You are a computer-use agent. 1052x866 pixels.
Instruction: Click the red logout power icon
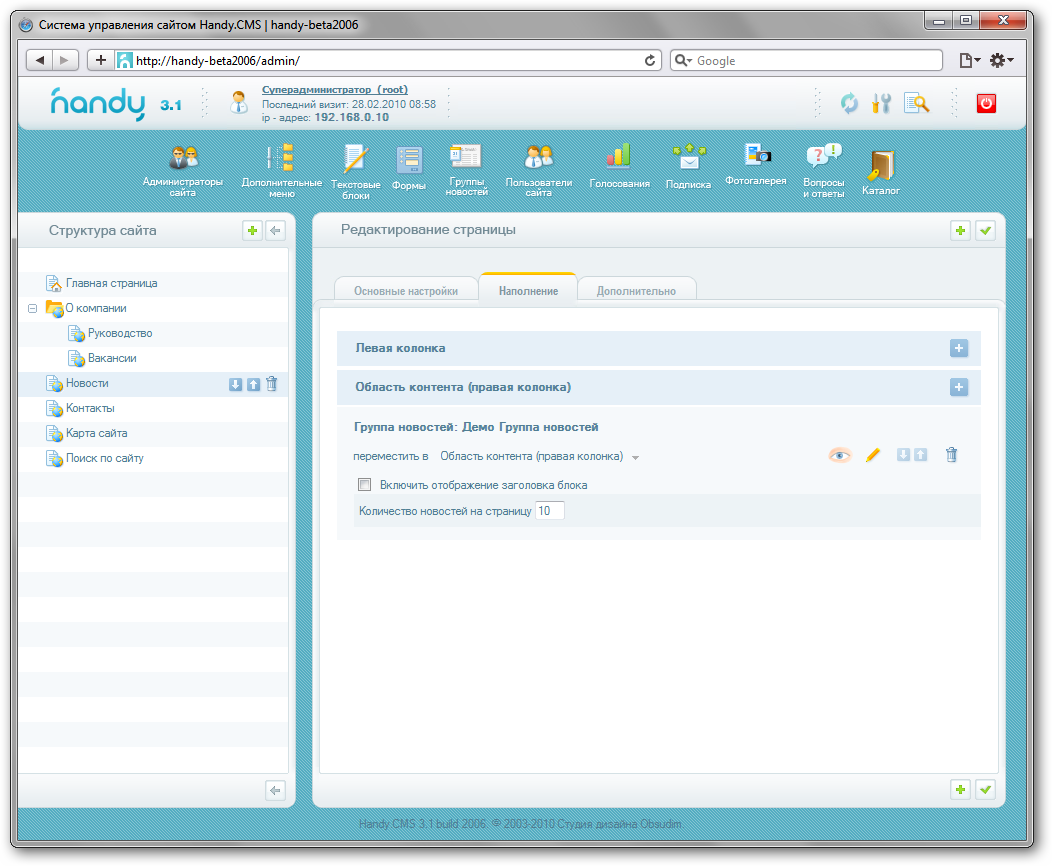coord(986,103)
